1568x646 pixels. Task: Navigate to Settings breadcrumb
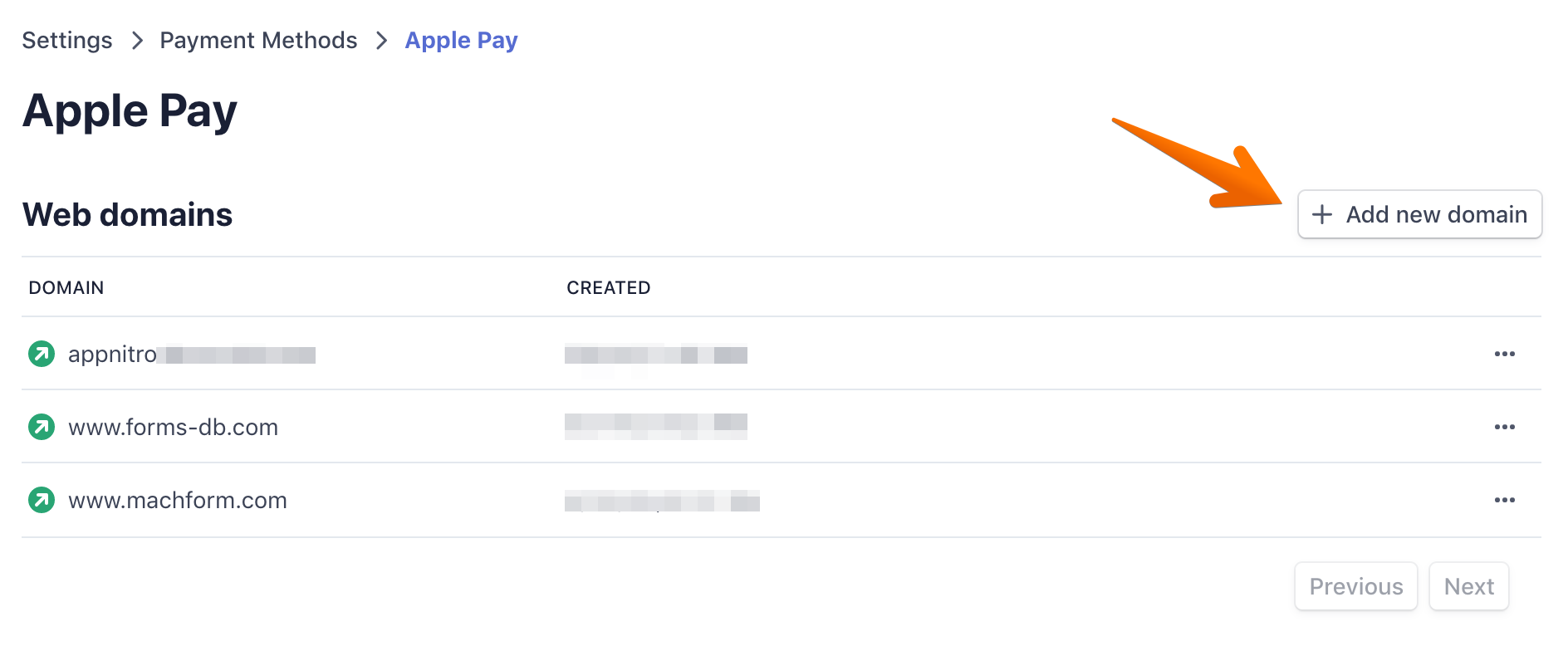(67, 40)
